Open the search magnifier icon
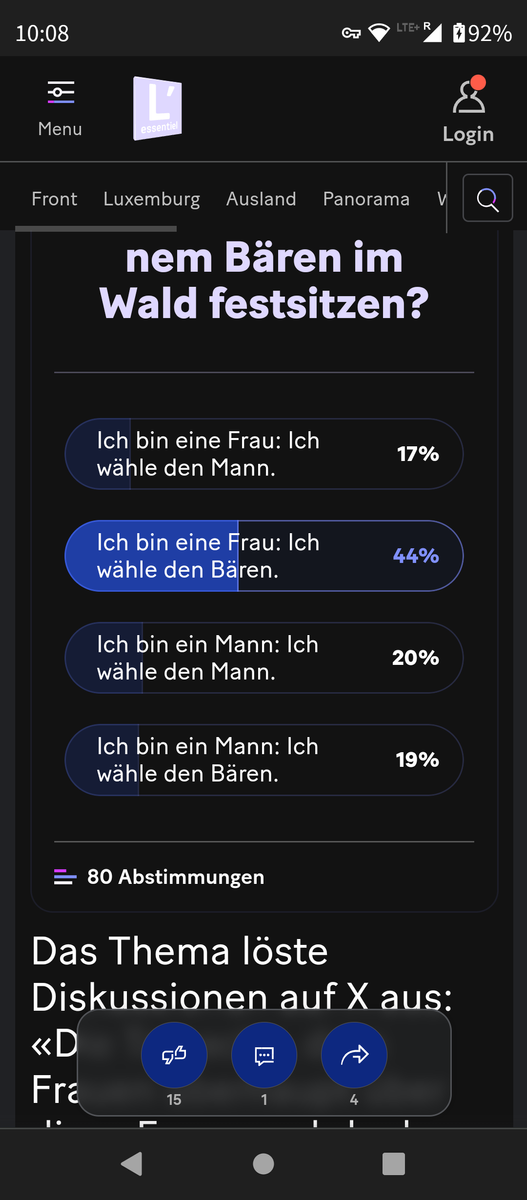Image resolution: width=527 pixels, height=1200 pixels. (488, 200)
